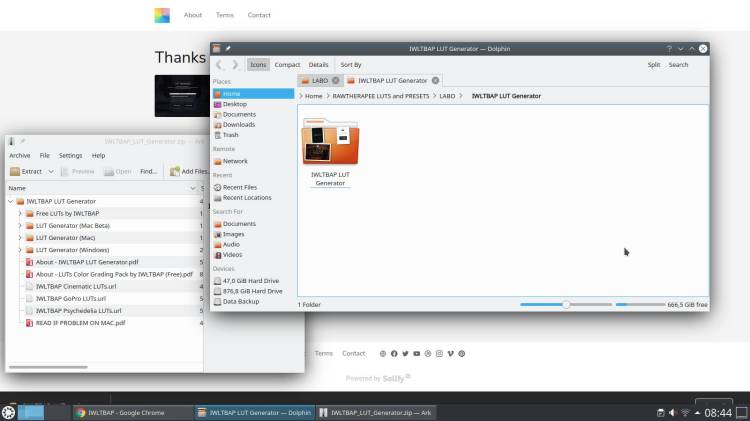Go back in Dolphin with the back arrow
This screenshot has width=750, height=421.
pos(219,65)
